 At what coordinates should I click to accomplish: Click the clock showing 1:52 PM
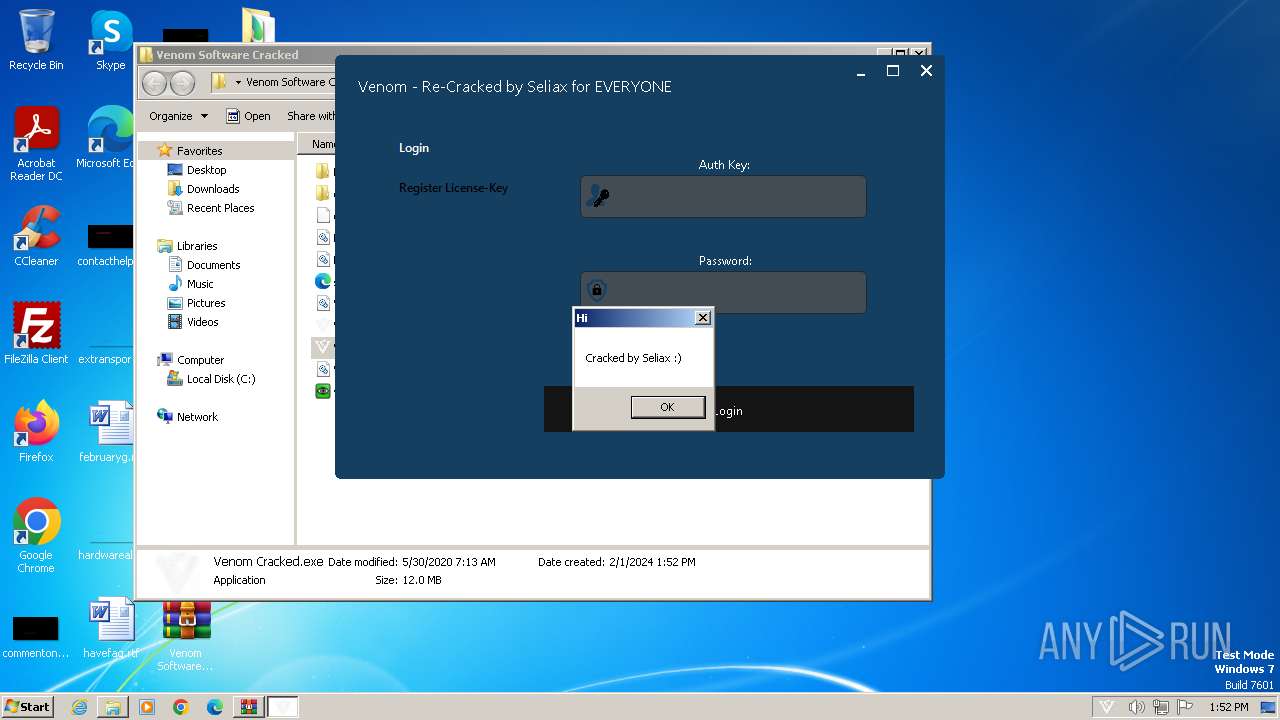[1228, 707]
